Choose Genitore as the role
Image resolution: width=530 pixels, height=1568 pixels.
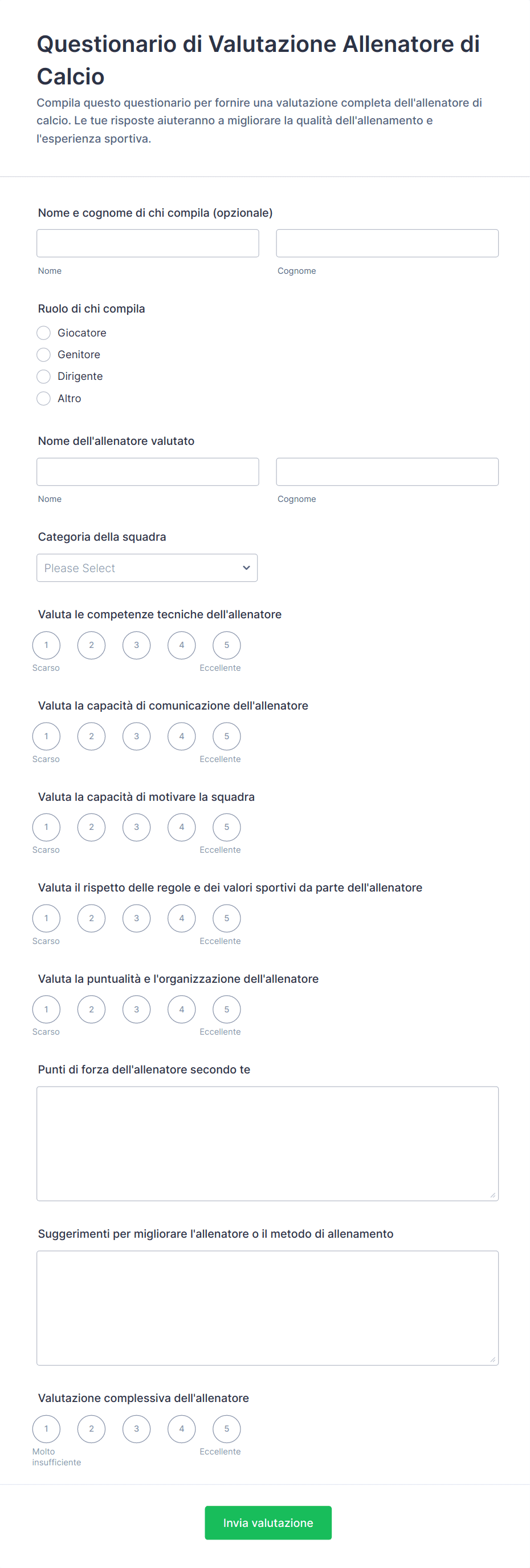[x=43, y=355]
